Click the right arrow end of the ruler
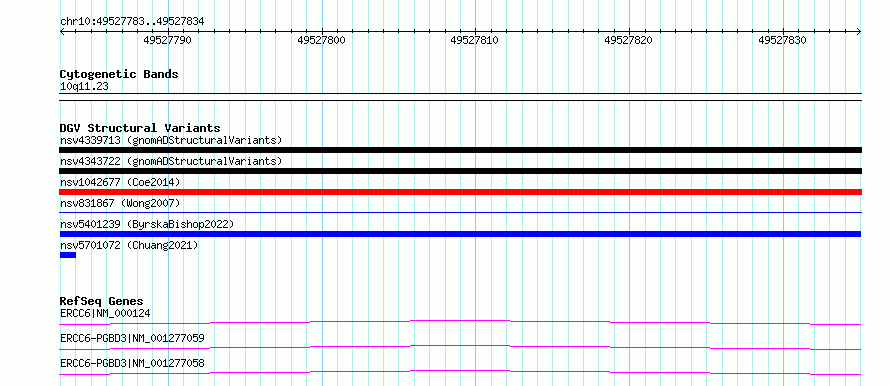This screenshot has width=890, height=386. tap(859, 31)
